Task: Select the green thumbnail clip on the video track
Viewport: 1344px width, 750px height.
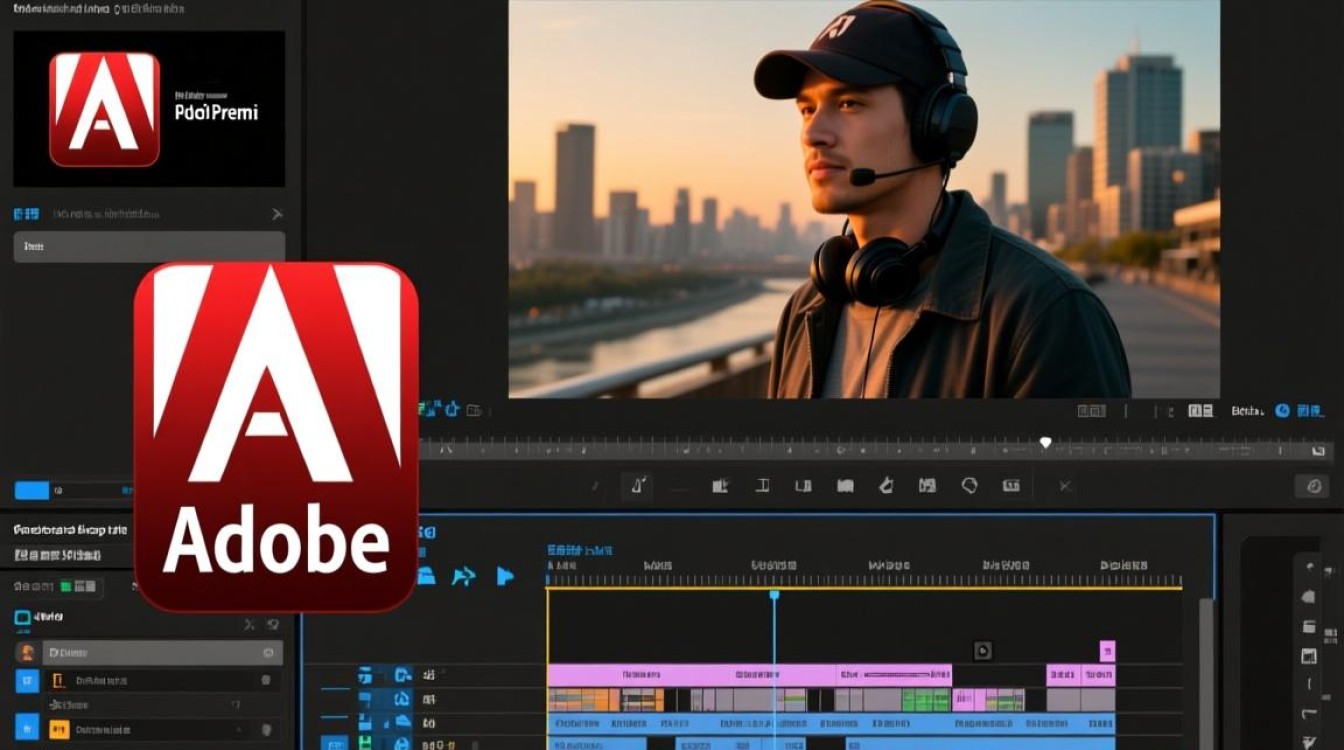Action: point(926,700)
